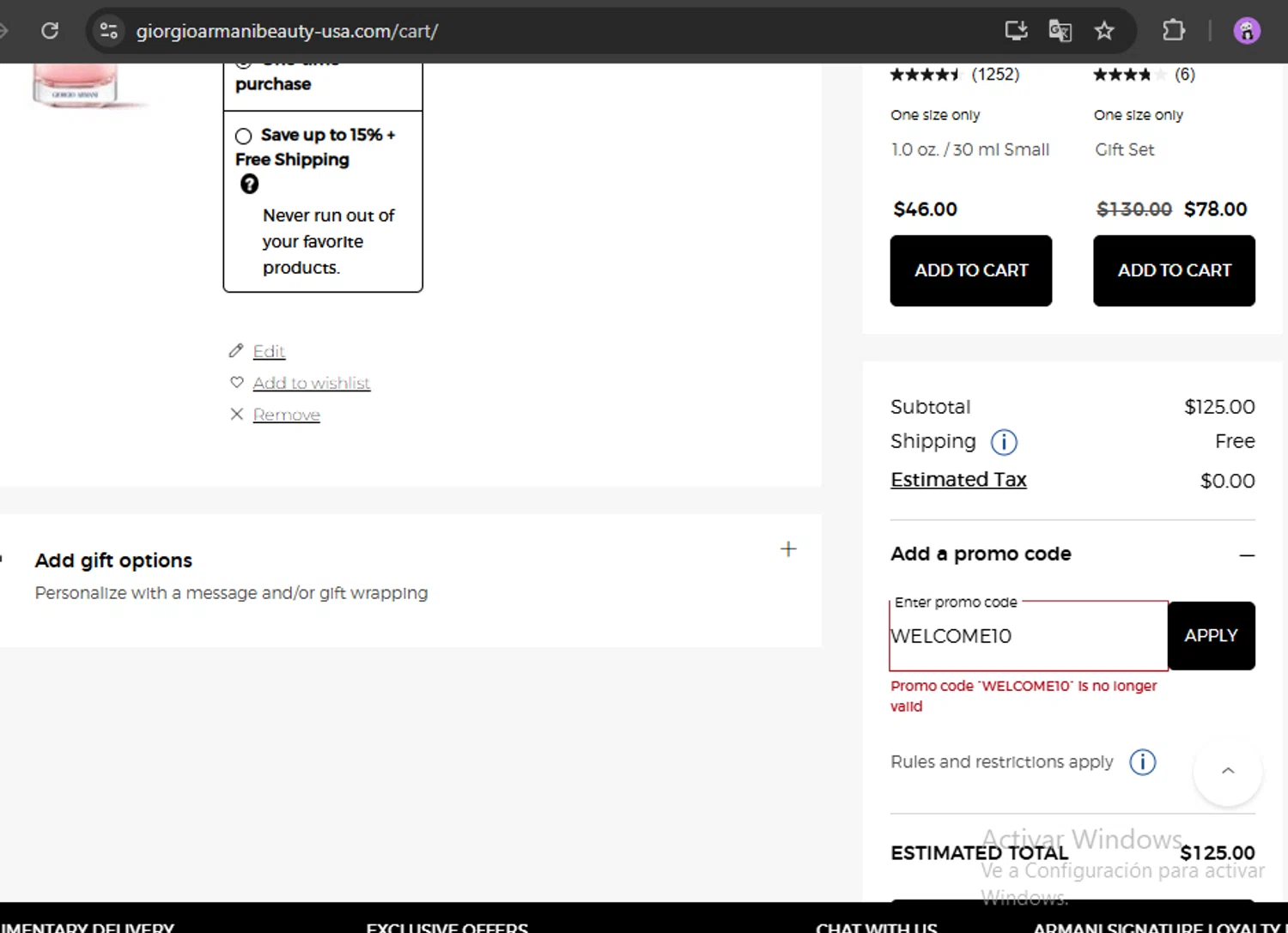The image size is (1288, 933).
Task: Click the promo code no longer valid error
Action: click(1024, 696)
